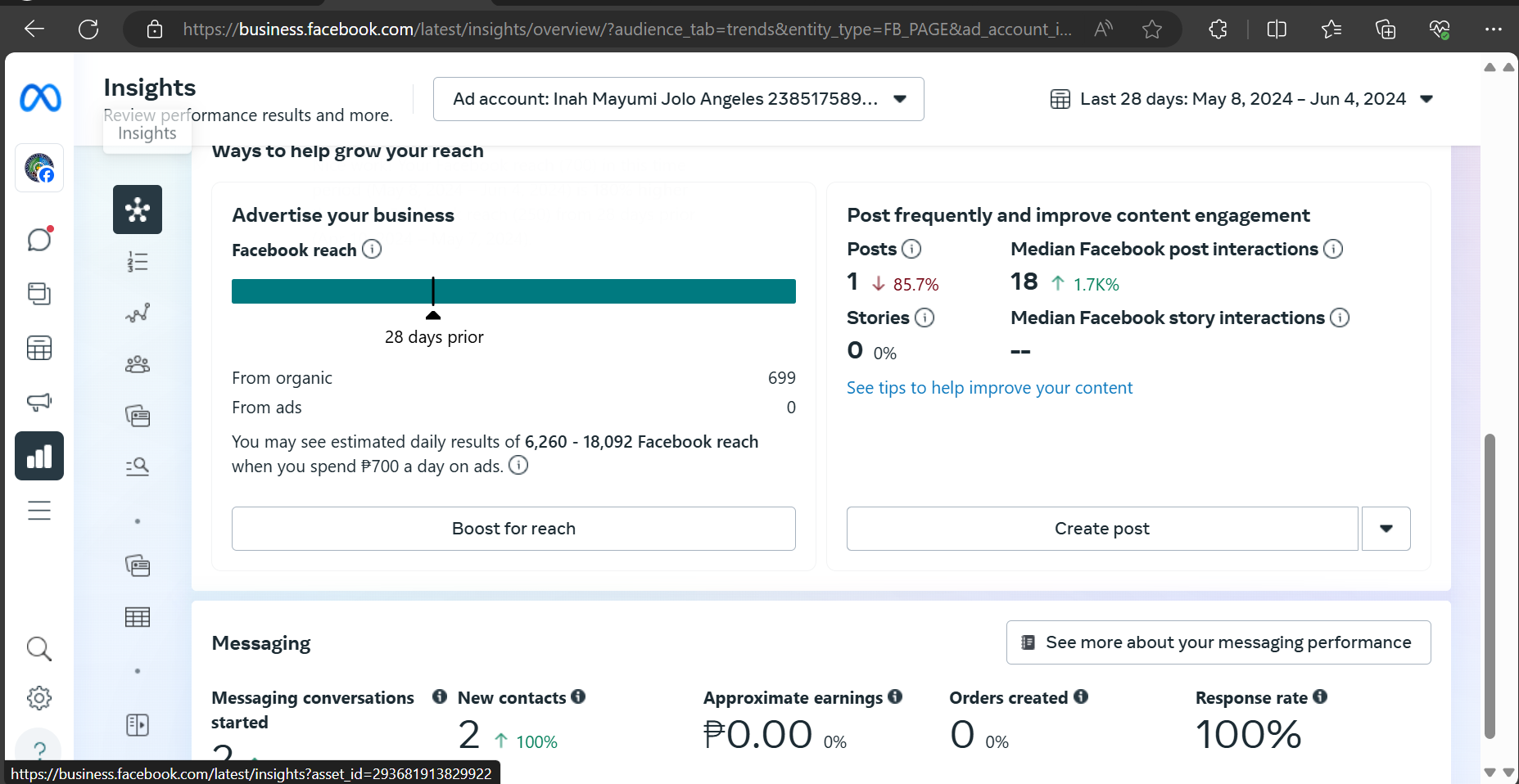
Task: Open the Last 28 days date range picker
Action: 1241,99
